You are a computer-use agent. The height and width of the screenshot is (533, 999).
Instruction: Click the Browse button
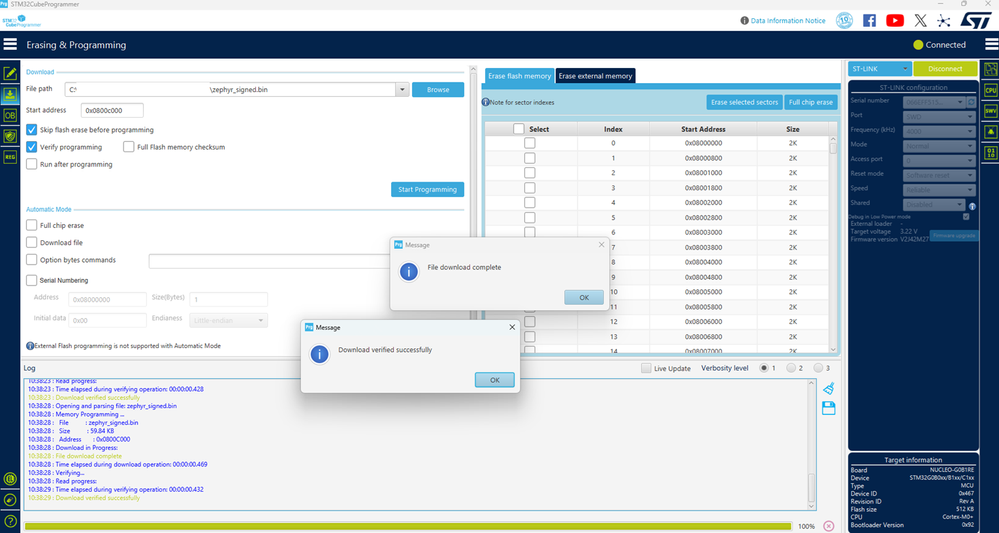click(x=438, y=90)
